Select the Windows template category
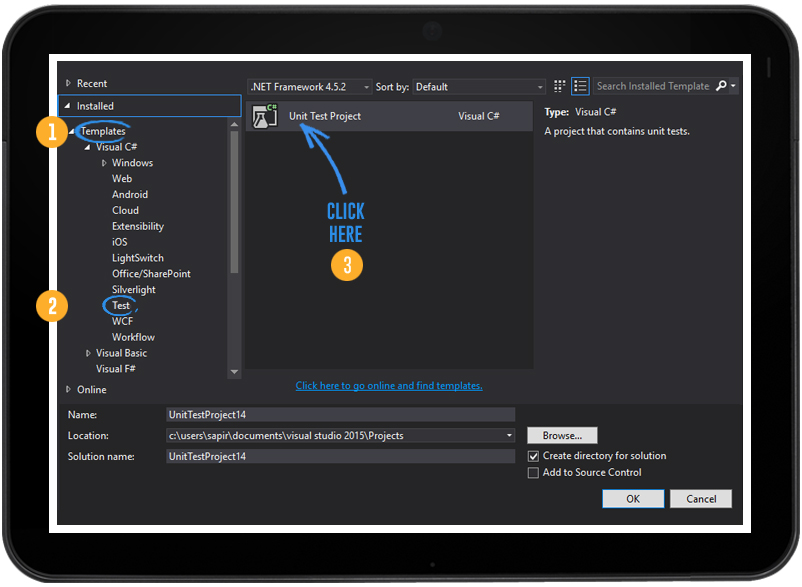 [x=132, y=163]
